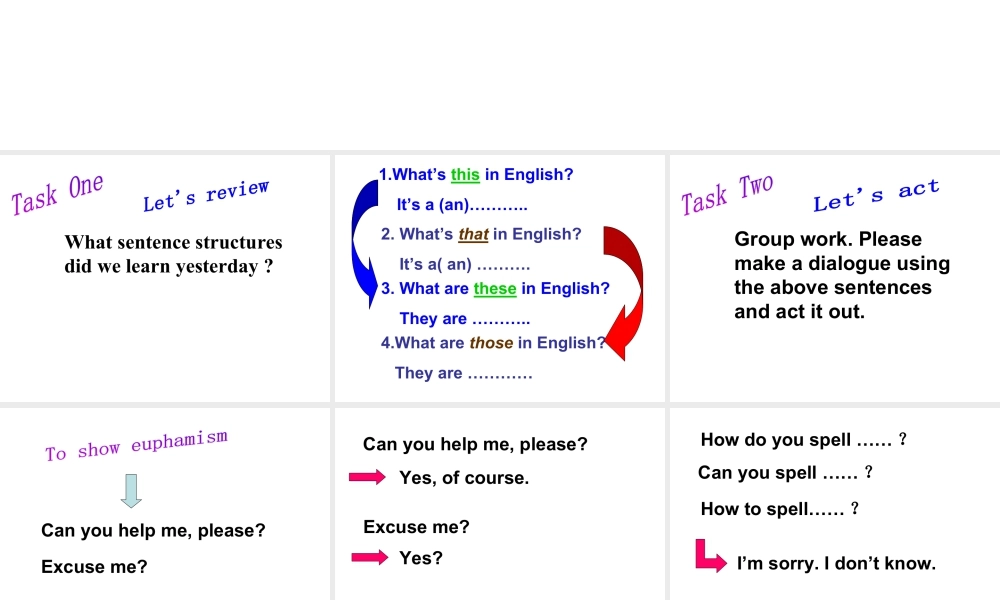Image resolution: width=1000 pixels, height=600 pixels.
Task: Click the pink arrow beside "Yes, of course."
Action: (x=367, y=478)
